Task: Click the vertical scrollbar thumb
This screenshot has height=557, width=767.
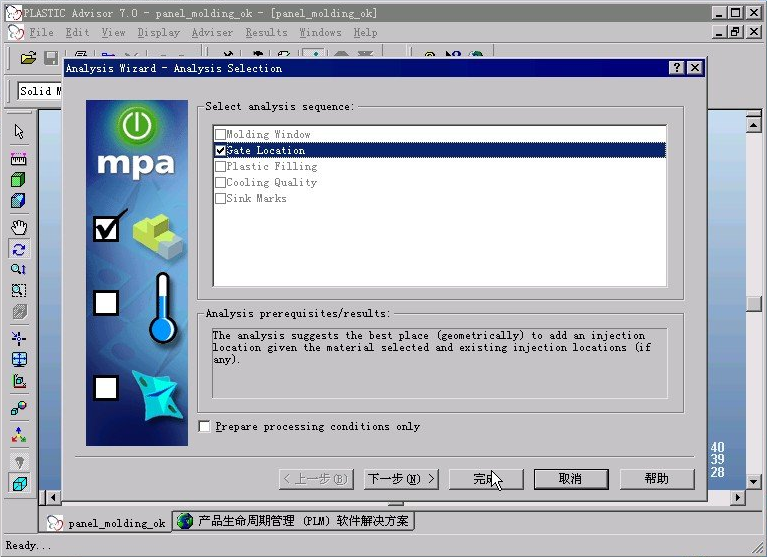Action: [x=753, y=304]
